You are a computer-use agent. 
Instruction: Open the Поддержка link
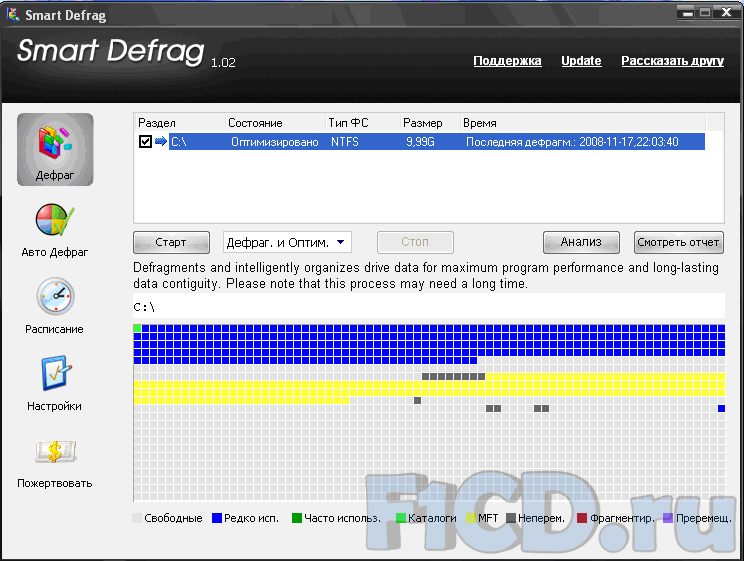pyautogui.click(x=507, y=61)
